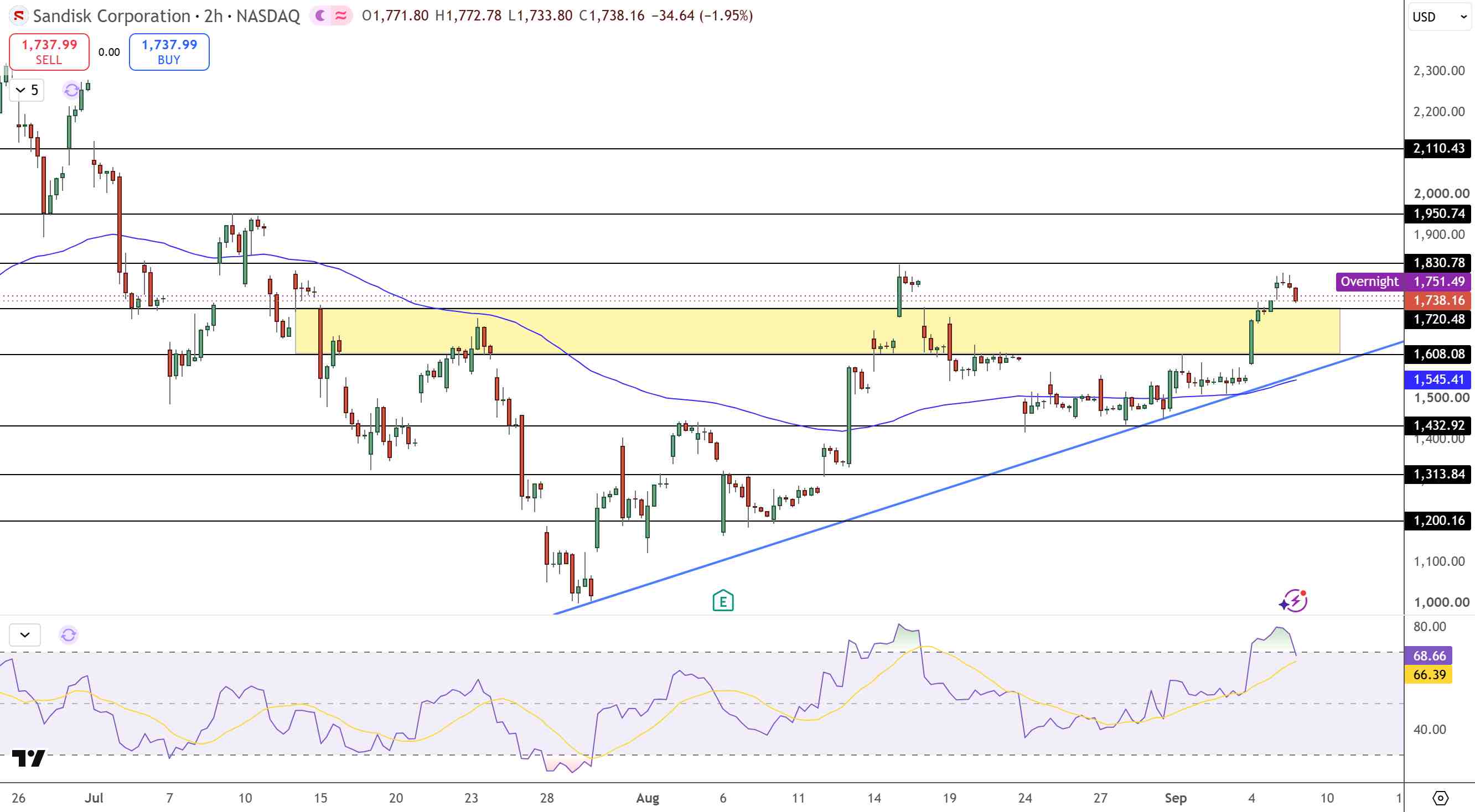Screen dimensions: 1475x812
Task: Click Sandisk Corporation symbol title
Action: coord(112,15)
